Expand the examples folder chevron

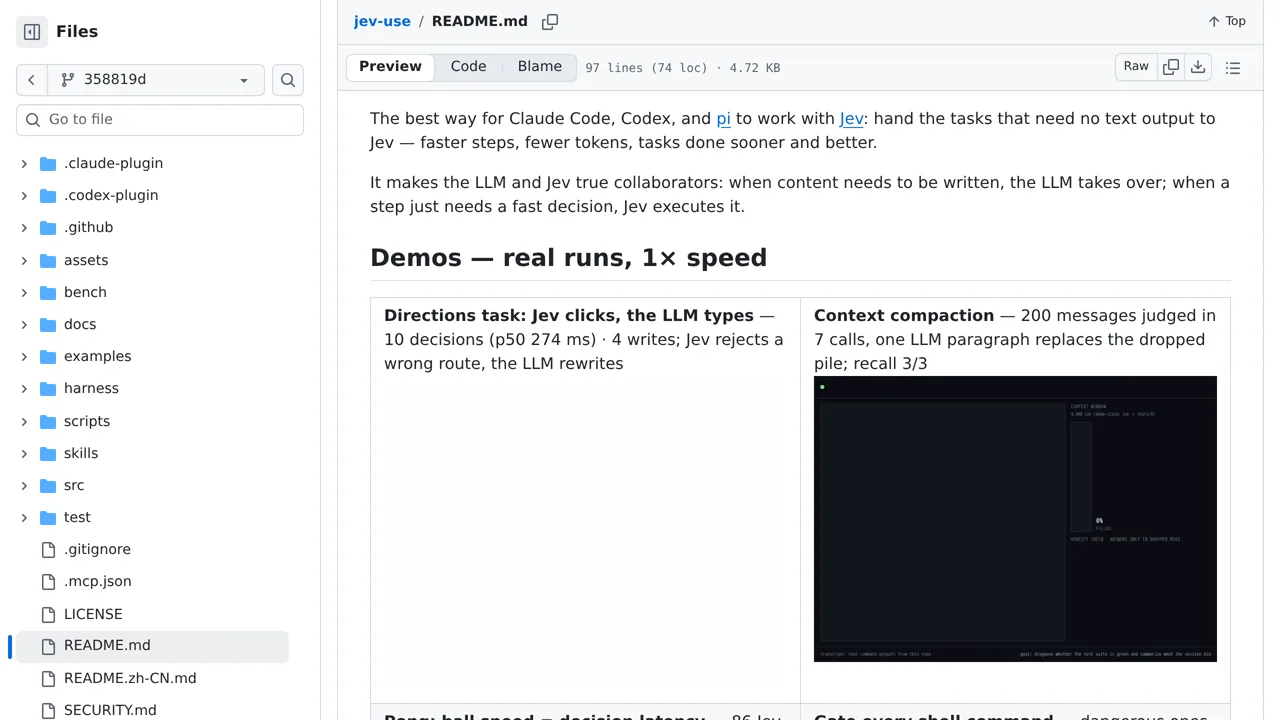point(24,356)
